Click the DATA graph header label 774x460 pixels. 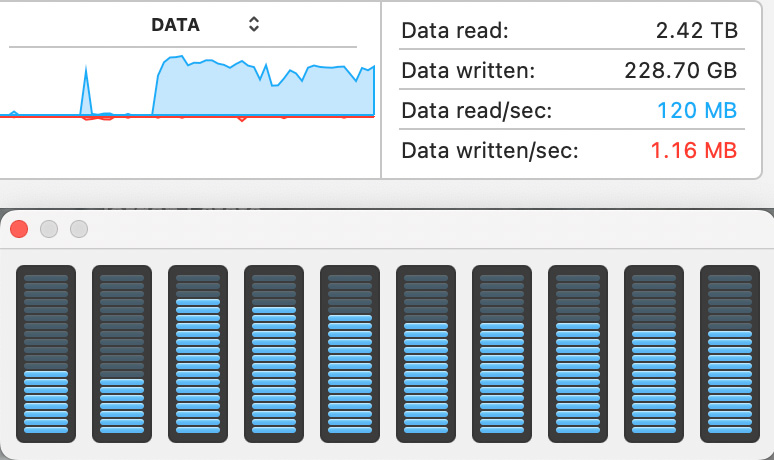point(175,25)
